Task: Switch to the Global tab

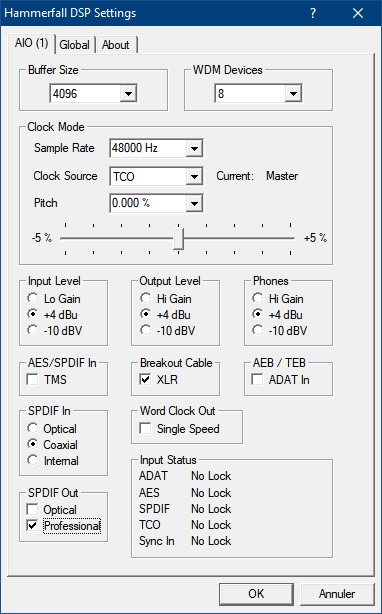Action: click(x=74, y=45)
